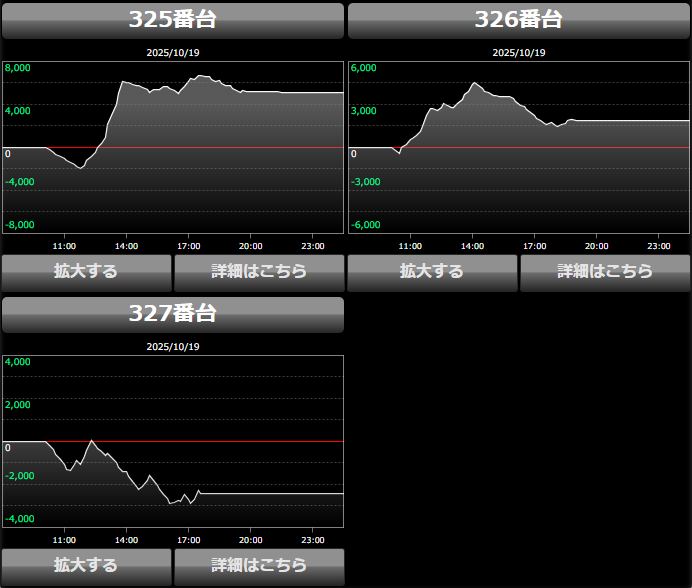The image size is (692, 588).
Task: Click the 326番台 chart image
Action: click(518, 147)
